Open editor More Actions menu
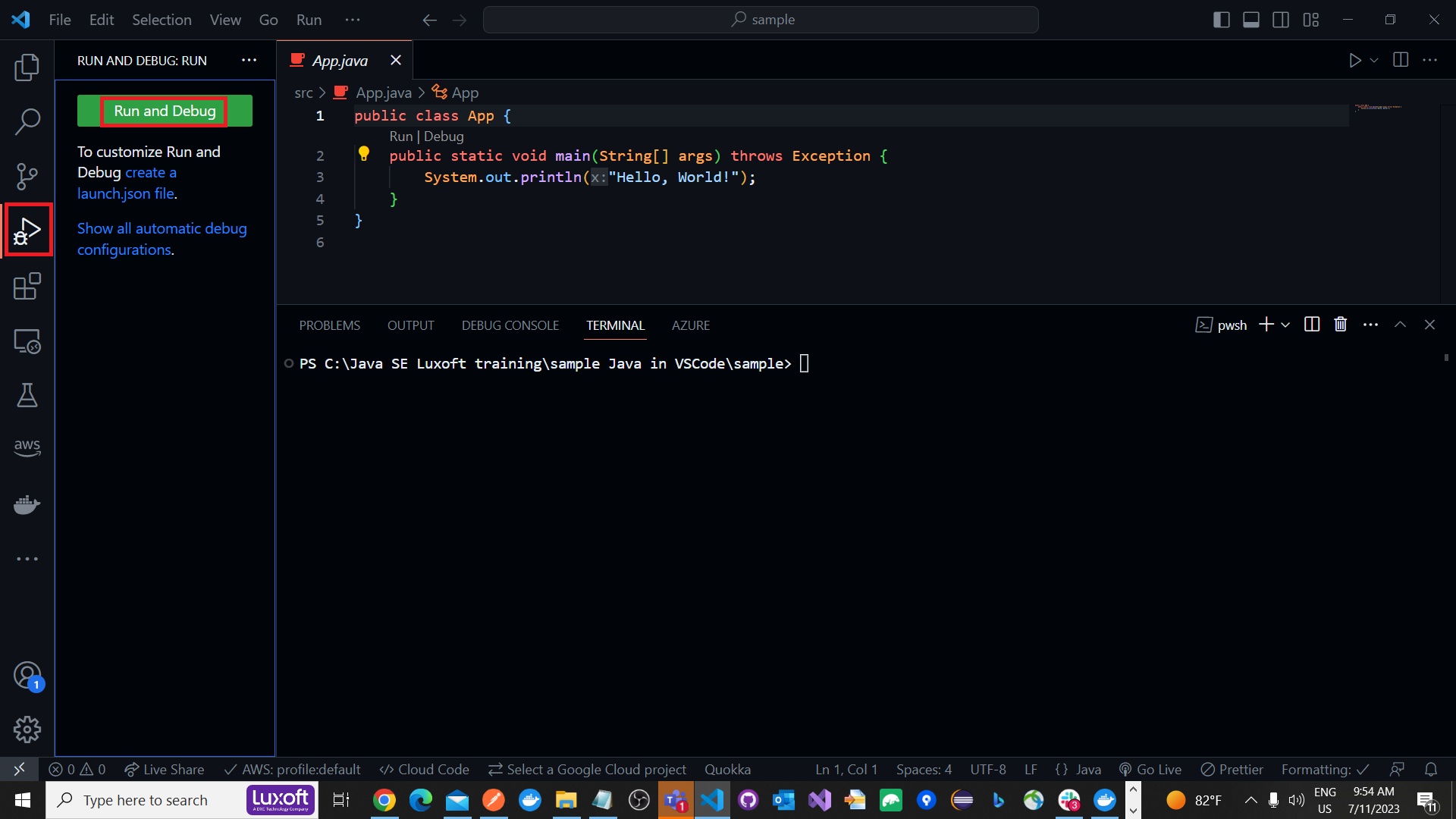Viewport: 1456px width, 819px height. click(x=1430, y=60)
